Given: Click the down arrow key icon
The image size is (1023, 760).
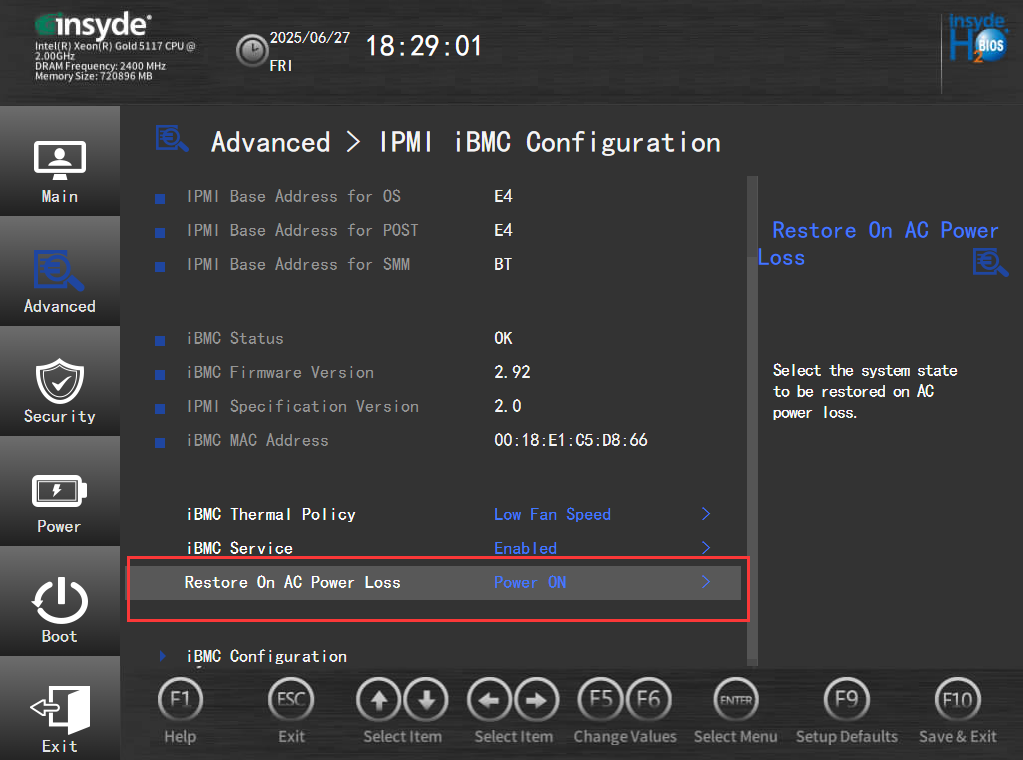Looking at the screenshot, I should 426,700.
